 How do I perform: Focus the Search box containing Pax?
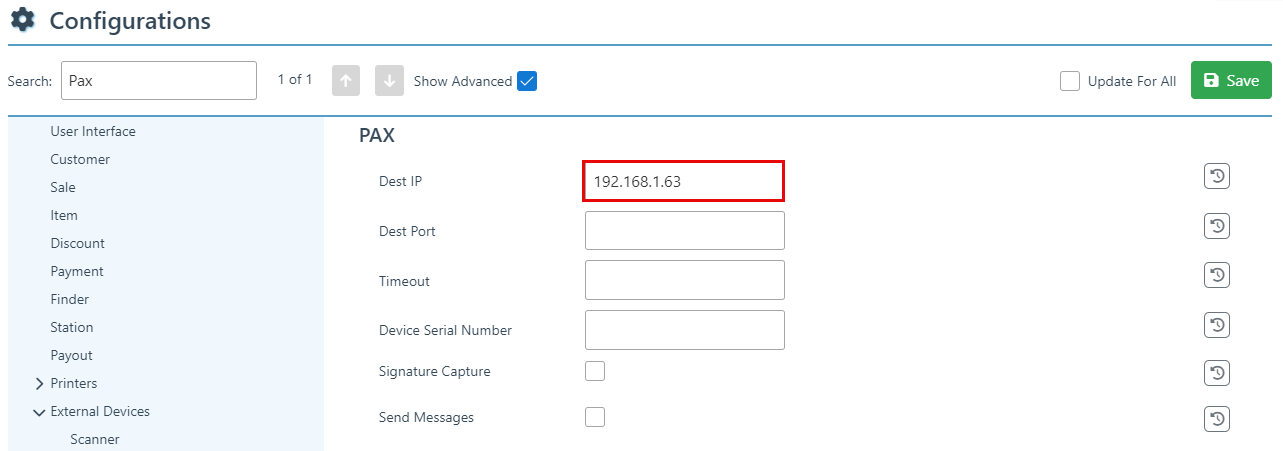(x=159, y=81)
